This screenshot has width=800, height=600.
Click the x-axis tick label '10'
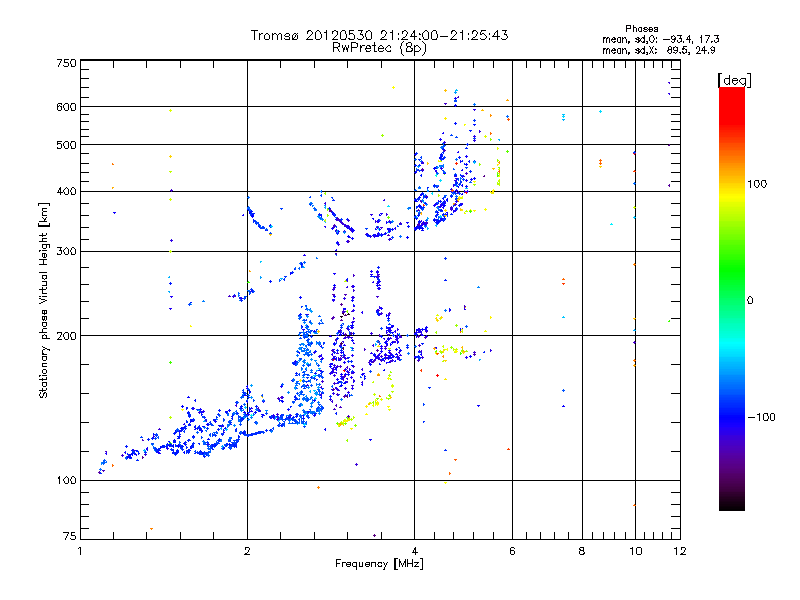pos(636,551)
